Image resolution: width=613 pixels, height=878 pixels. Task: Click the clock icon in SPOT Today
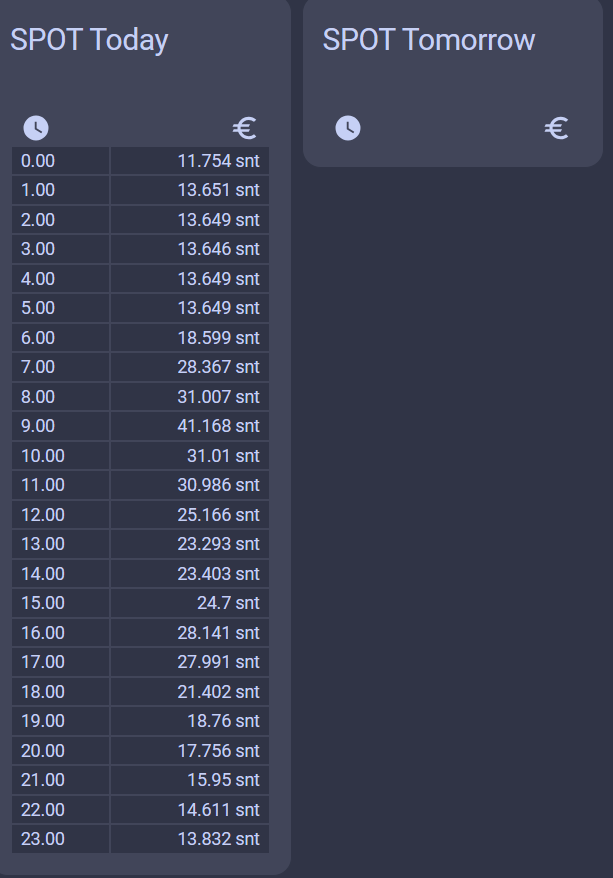[x=35, y=128]
